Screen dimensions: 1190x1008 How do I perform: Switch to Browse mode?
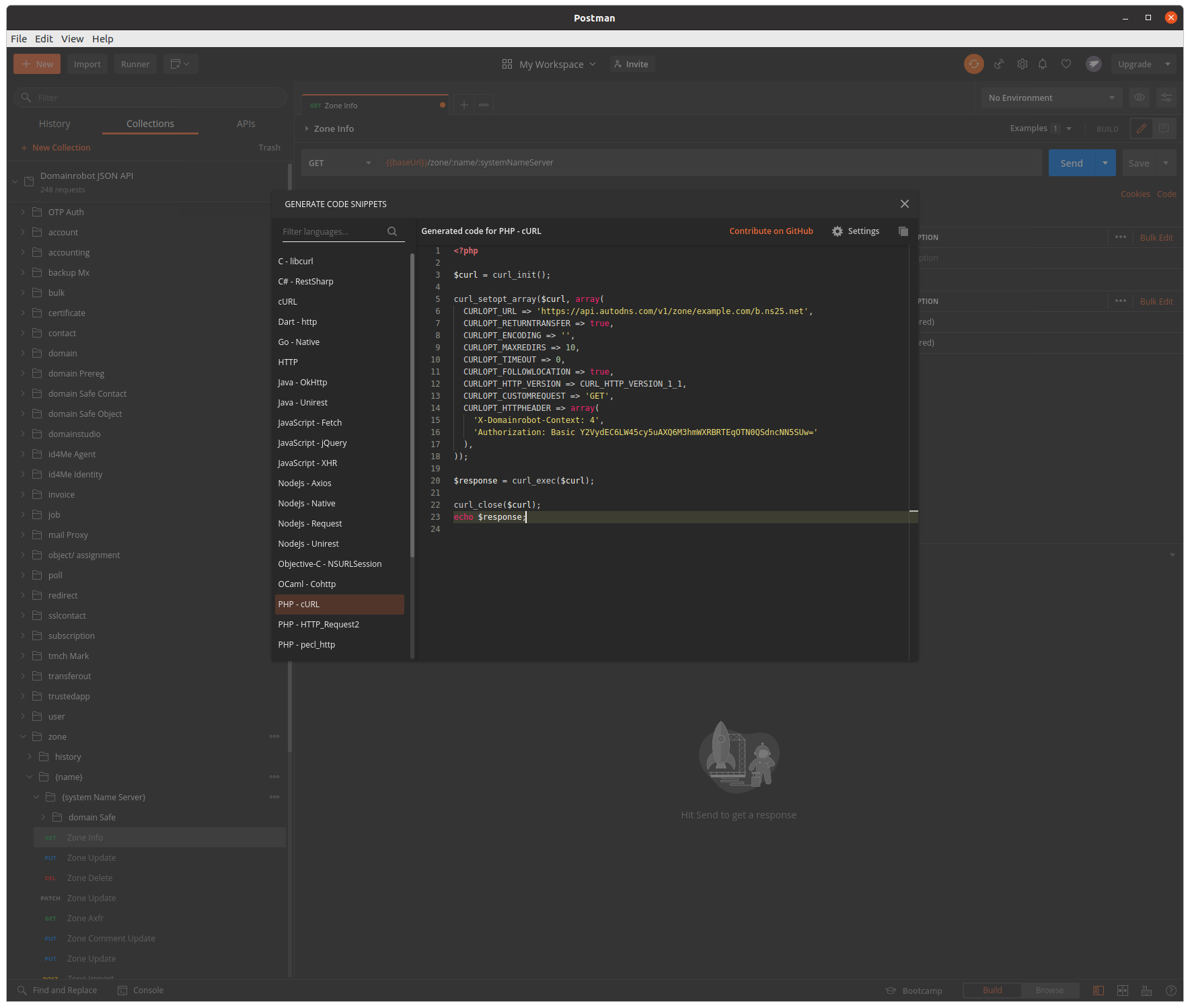tap(1049, 990)
